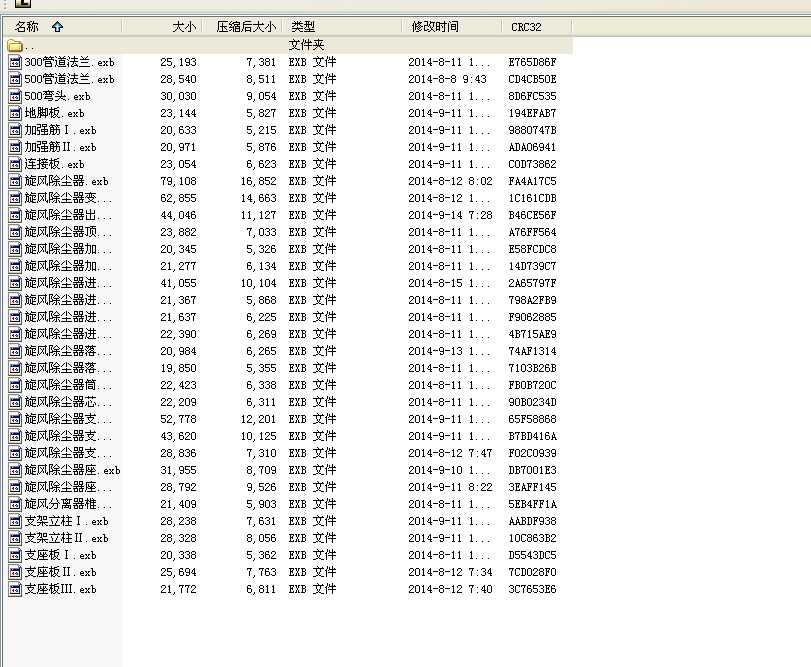Viewport: 811px width, 667px height.
Task: Click the modified time 2014-9-14 7:28
Action: (x=450, y=215)
